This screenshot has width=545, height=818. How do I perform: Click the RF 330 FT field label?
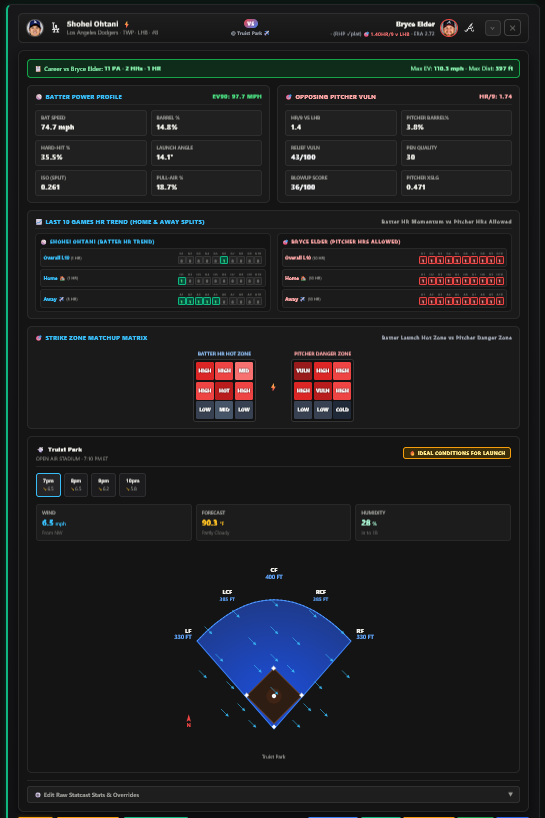click(365, 634)
